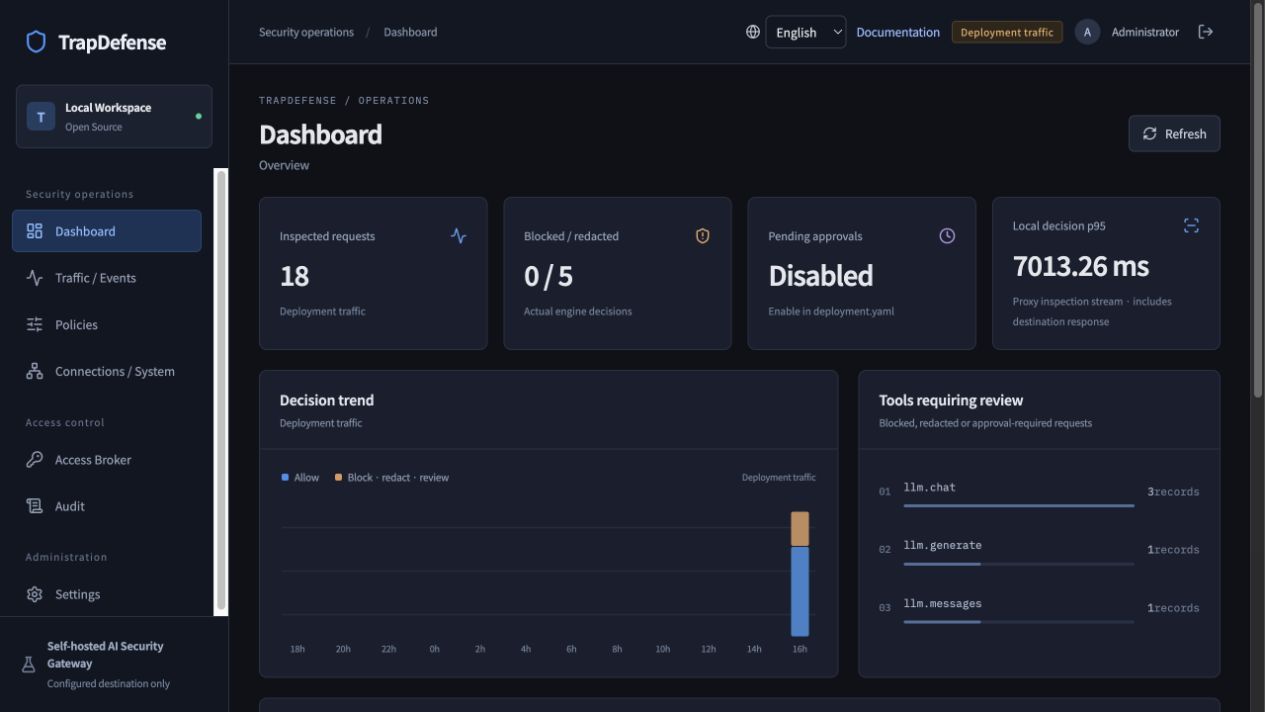Click the Security operations breadcrumb

pos(306,32)
